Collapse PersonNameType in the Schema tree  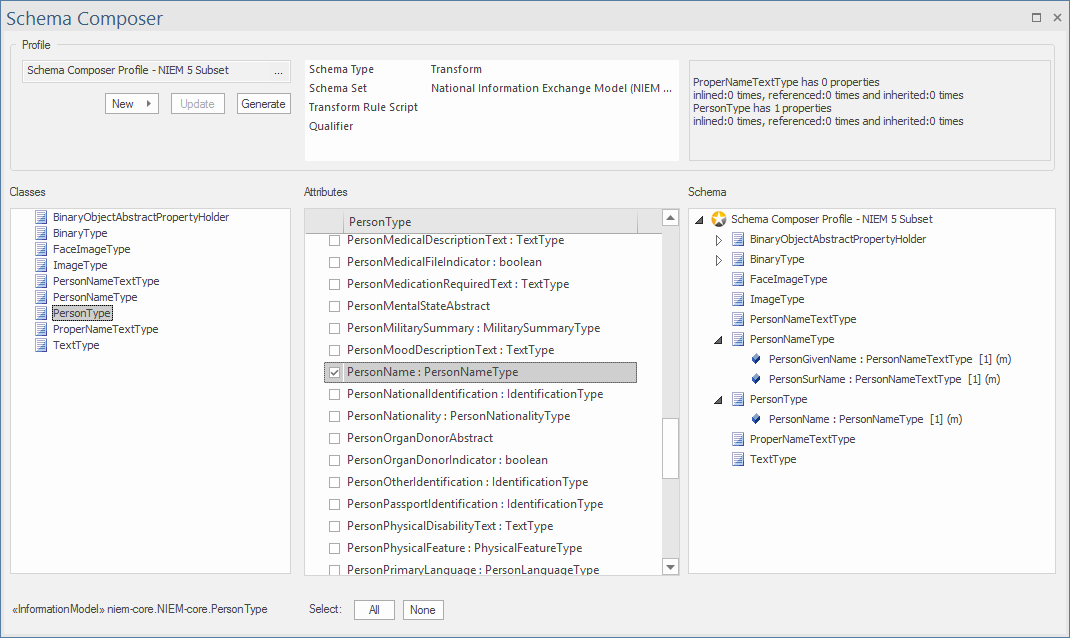tap(716, 339)
